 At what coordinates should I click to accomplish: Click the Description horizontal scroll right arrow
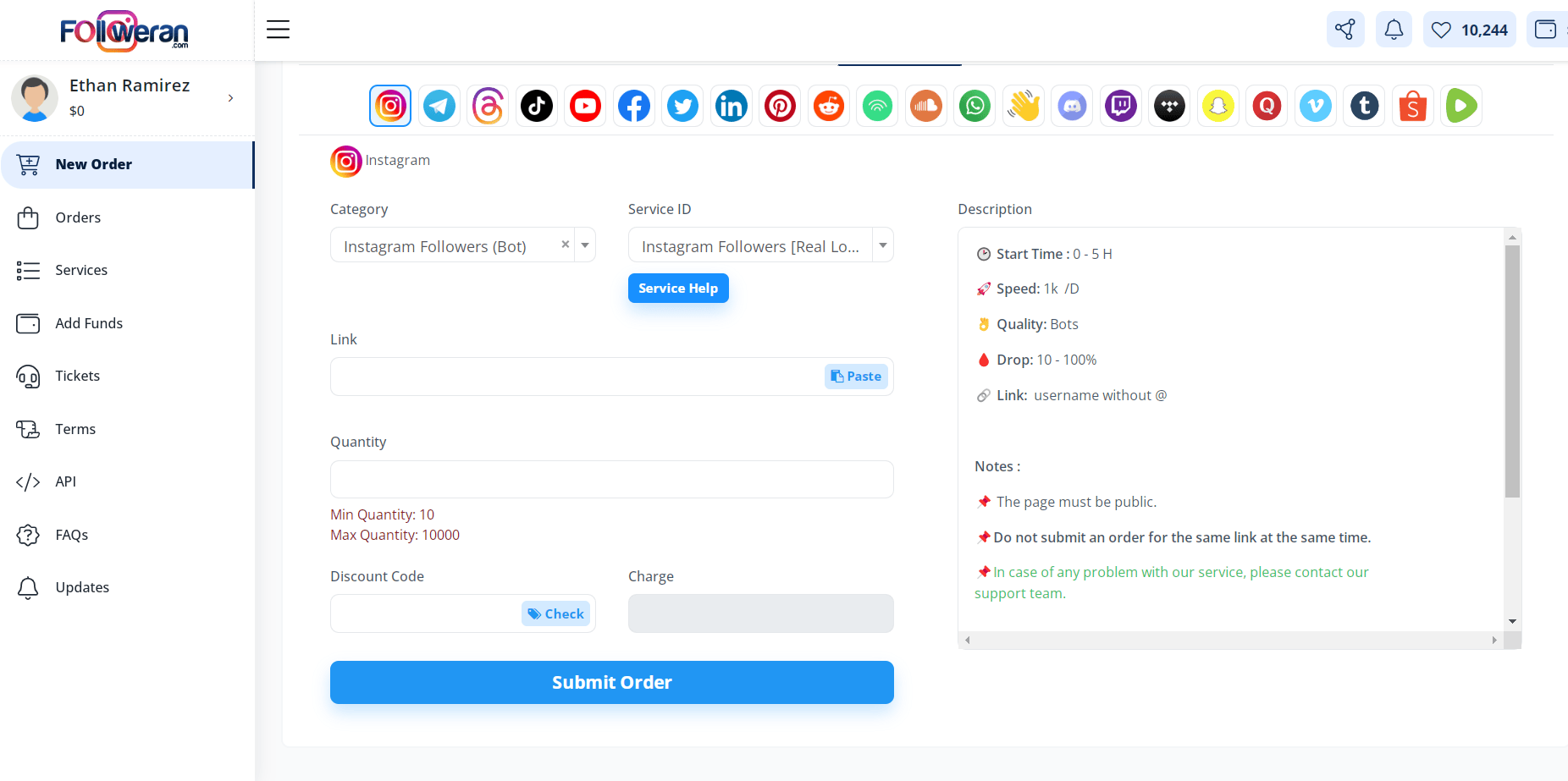tap(1494, 641)
